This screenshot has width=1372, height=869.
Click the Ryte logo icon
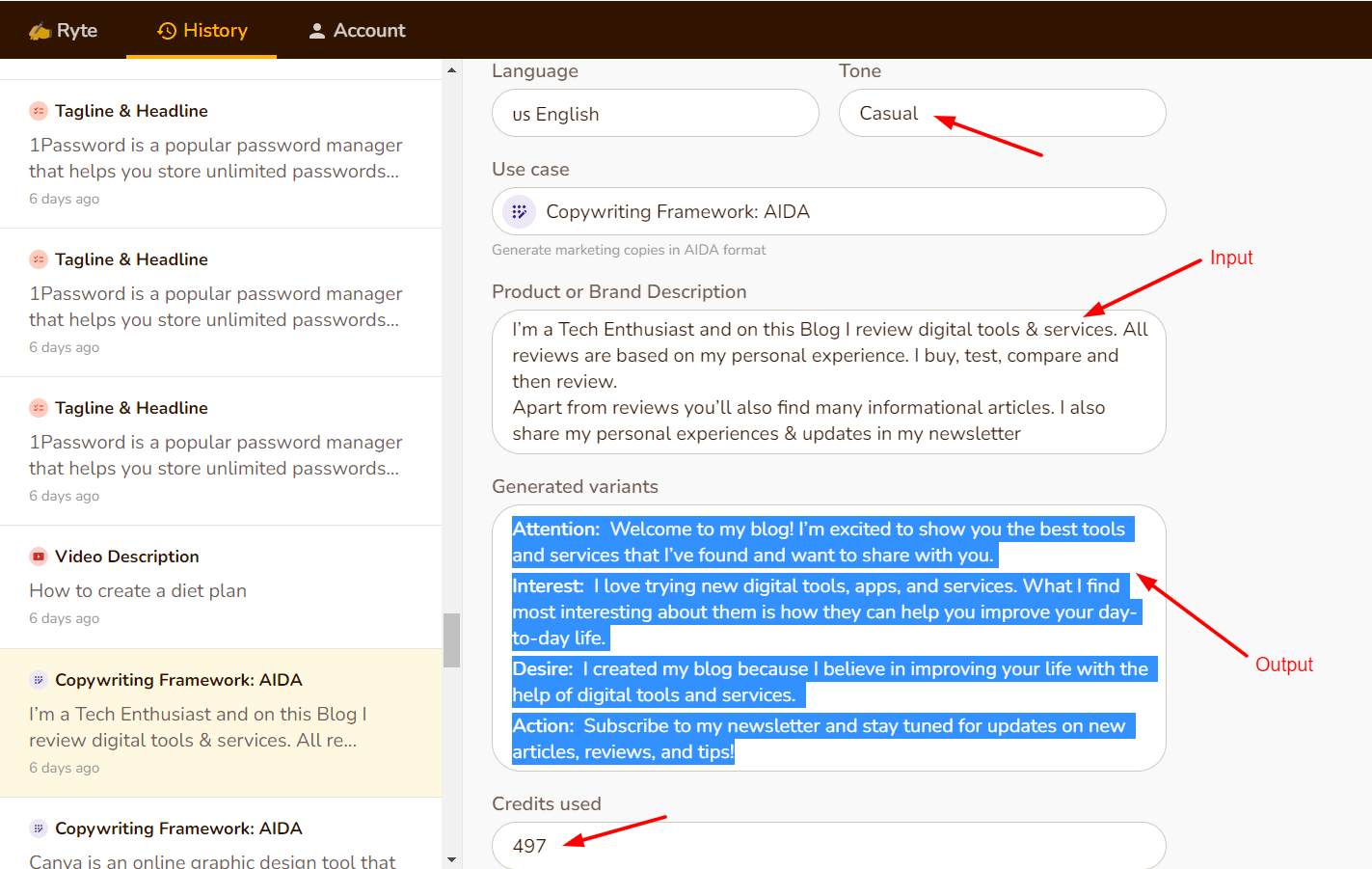pos(40,31)
